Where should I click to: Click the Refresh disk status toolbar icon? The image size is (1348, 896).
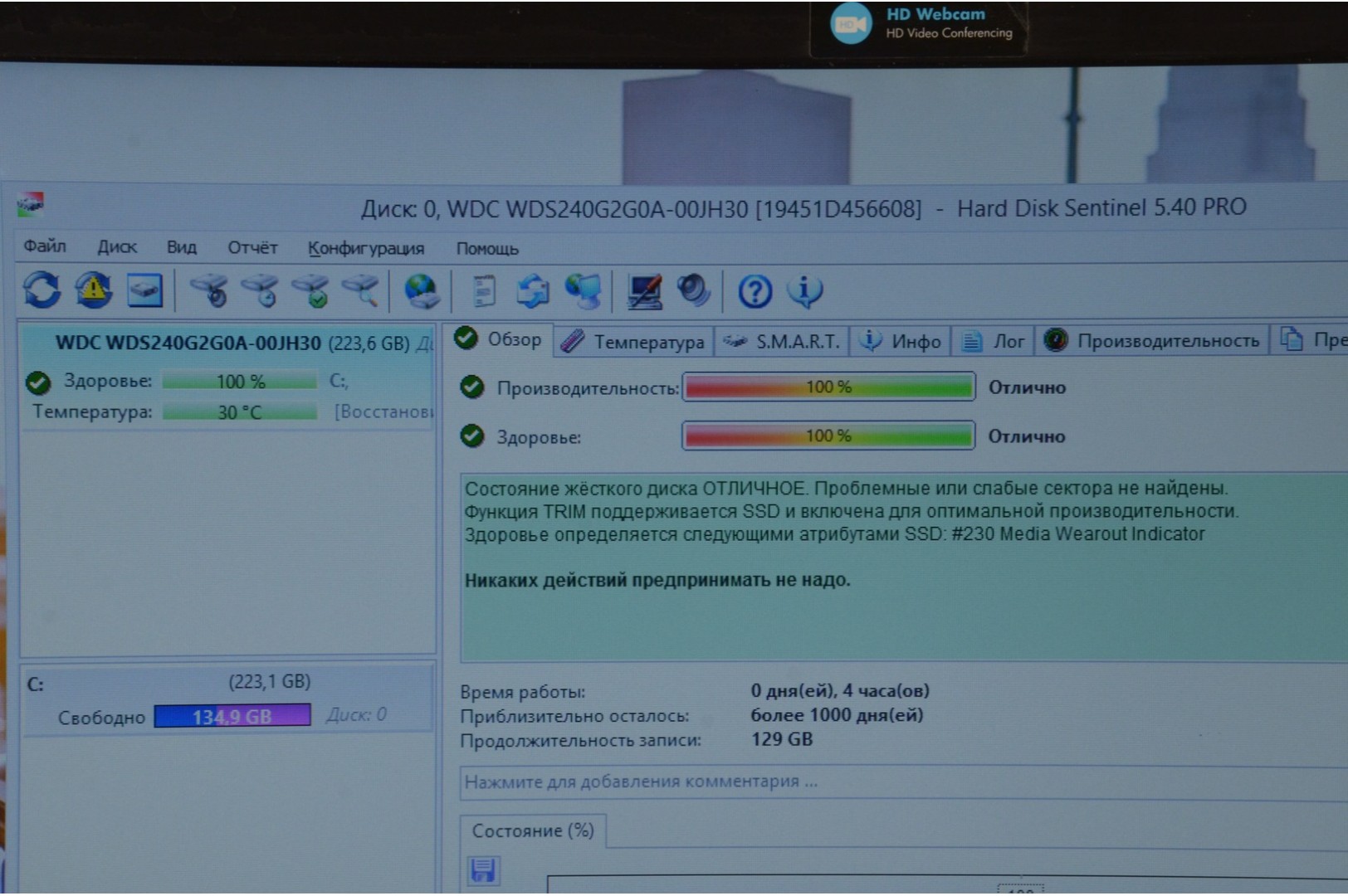[42, 290]
